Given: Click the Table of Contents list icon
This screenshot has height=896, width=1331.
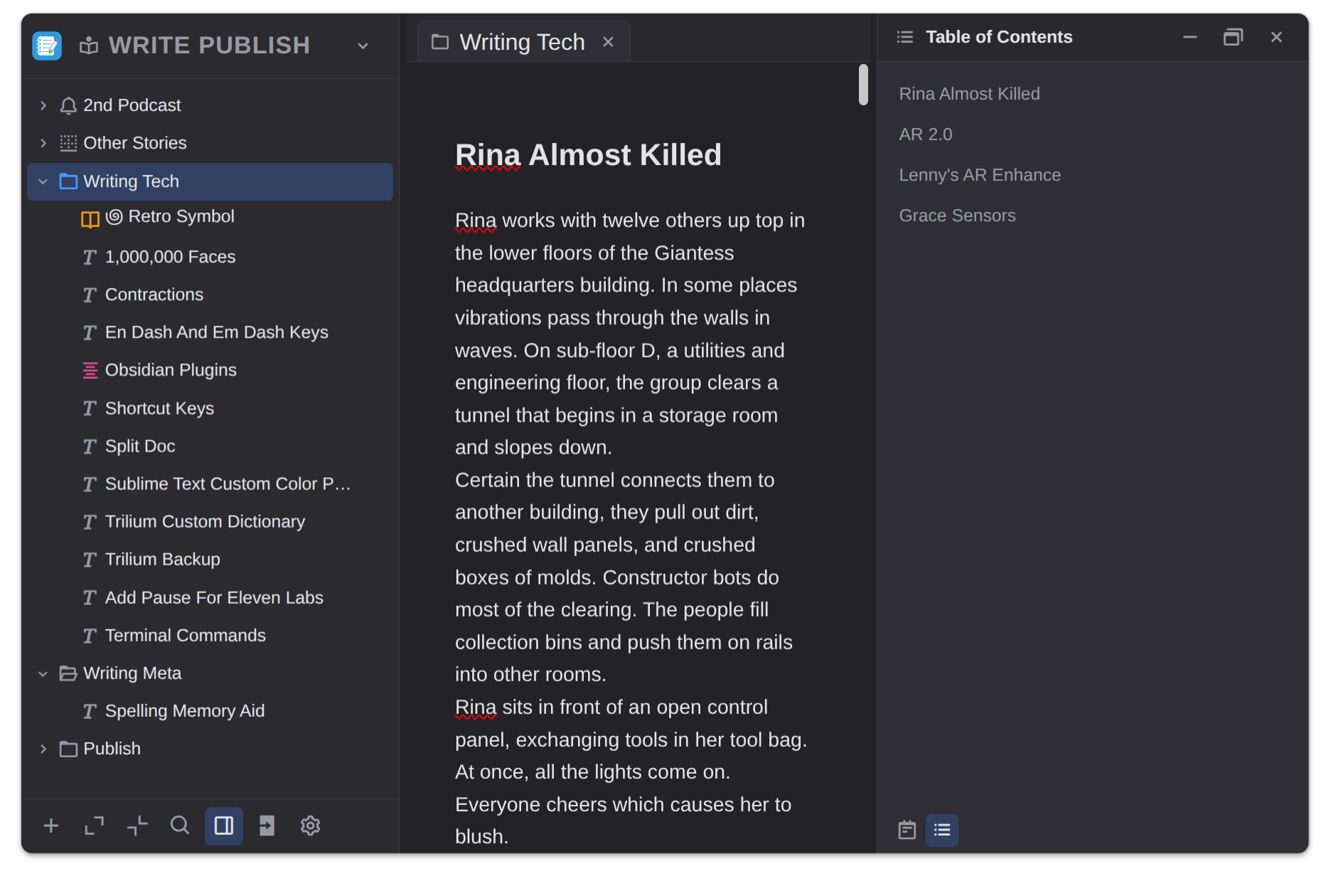Looking at the screenshot, I should coord(905,37).
